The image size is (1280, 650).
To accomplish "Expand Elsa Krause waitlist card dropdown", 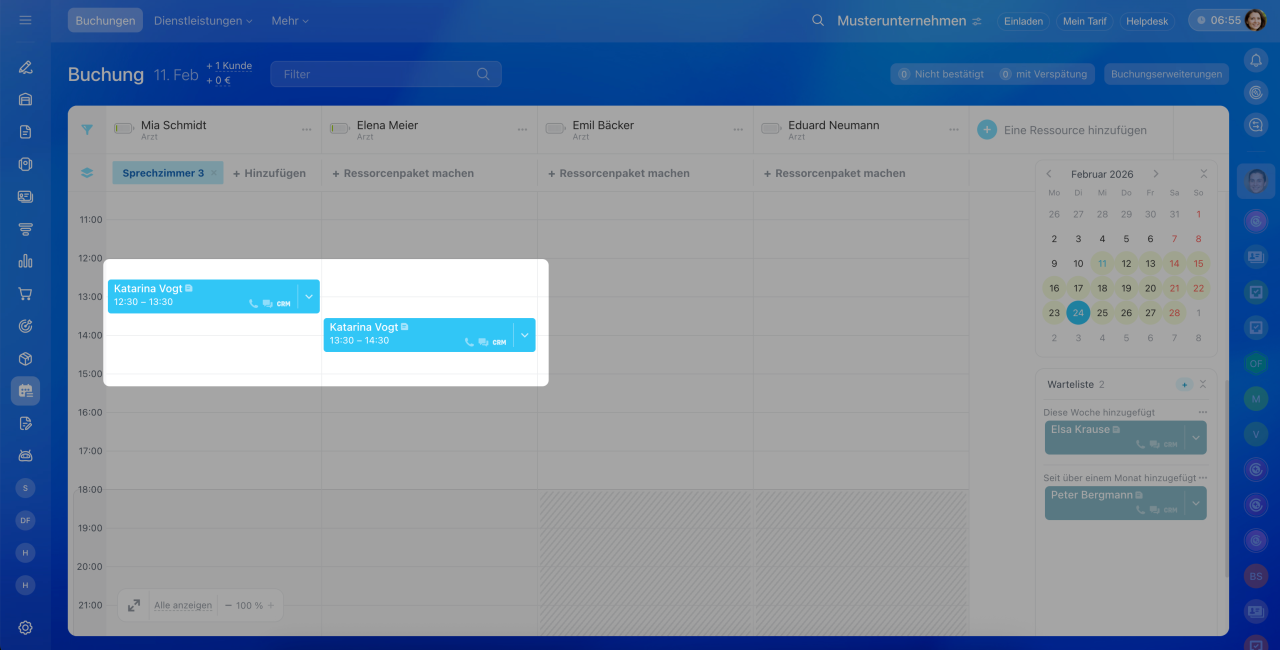I will (x=1196, y=437).
